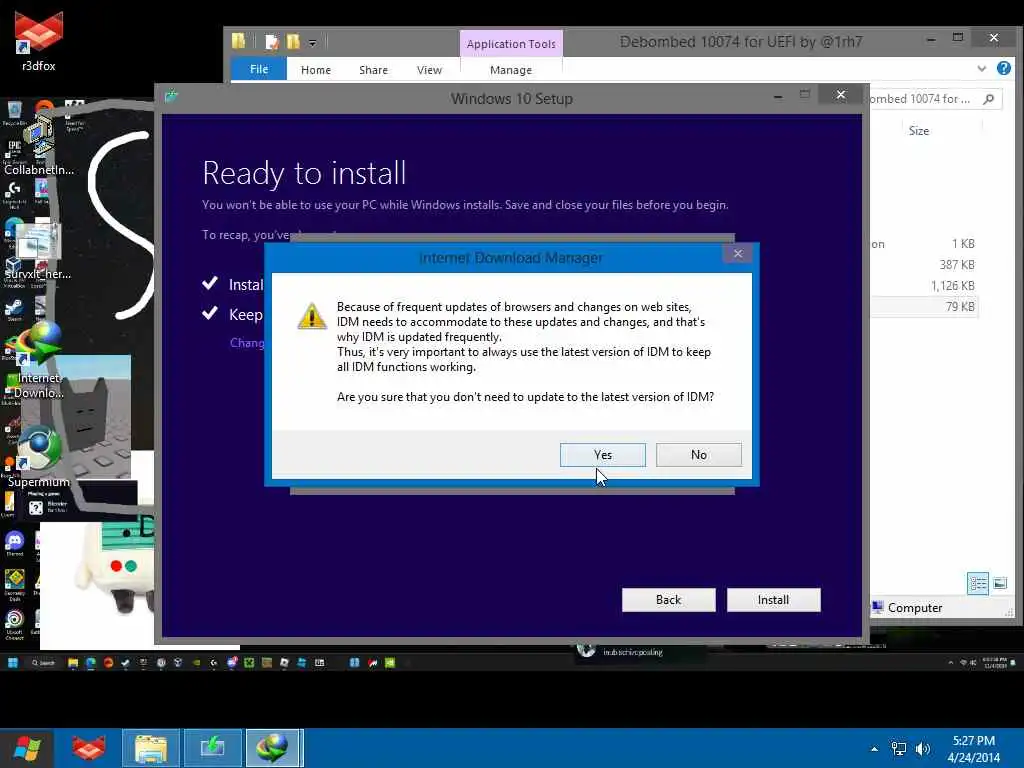The width and height of the screenshot is (1024, 768).
Task: Open the r3dfox desktop shortcut
Action: coord(39,40)
